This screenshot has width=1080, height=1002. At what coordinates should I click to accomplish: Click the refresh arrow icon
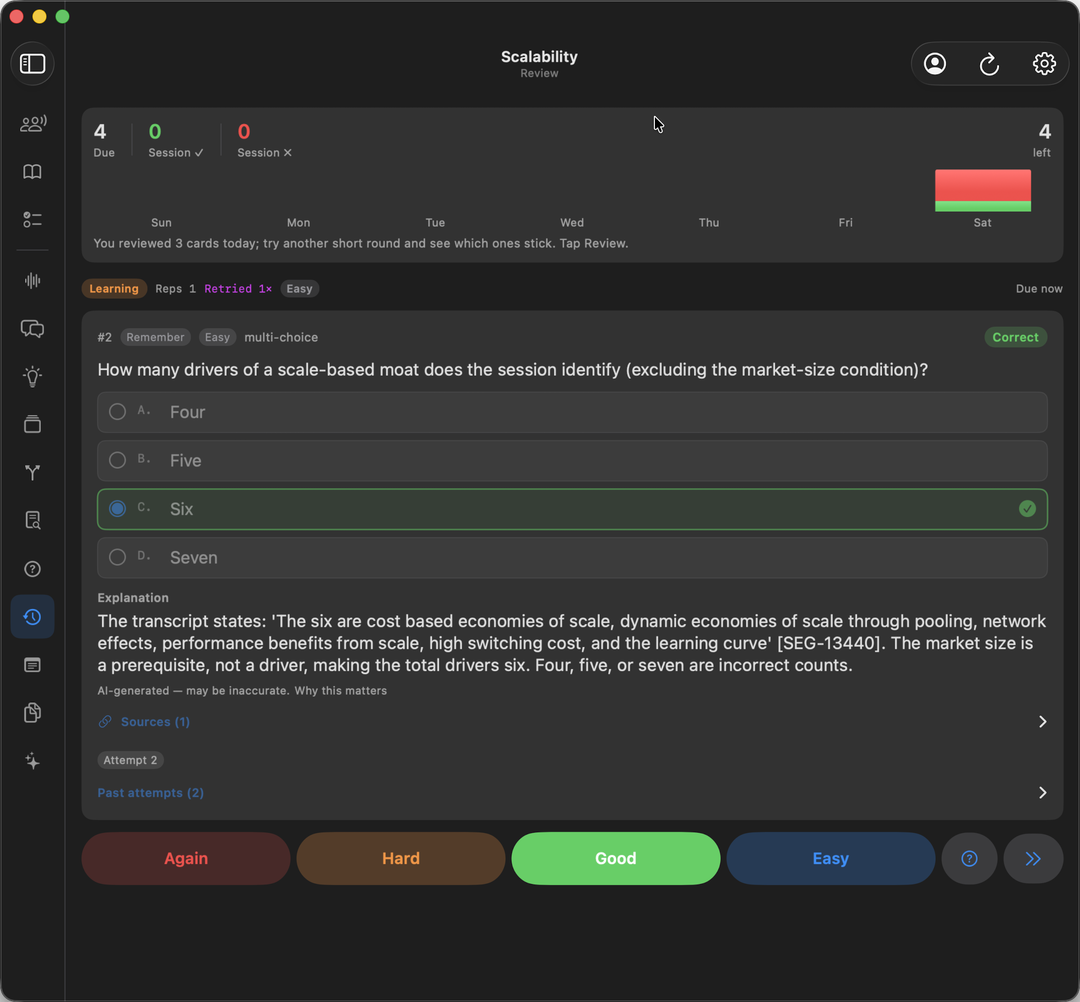(x=989, y=64)
